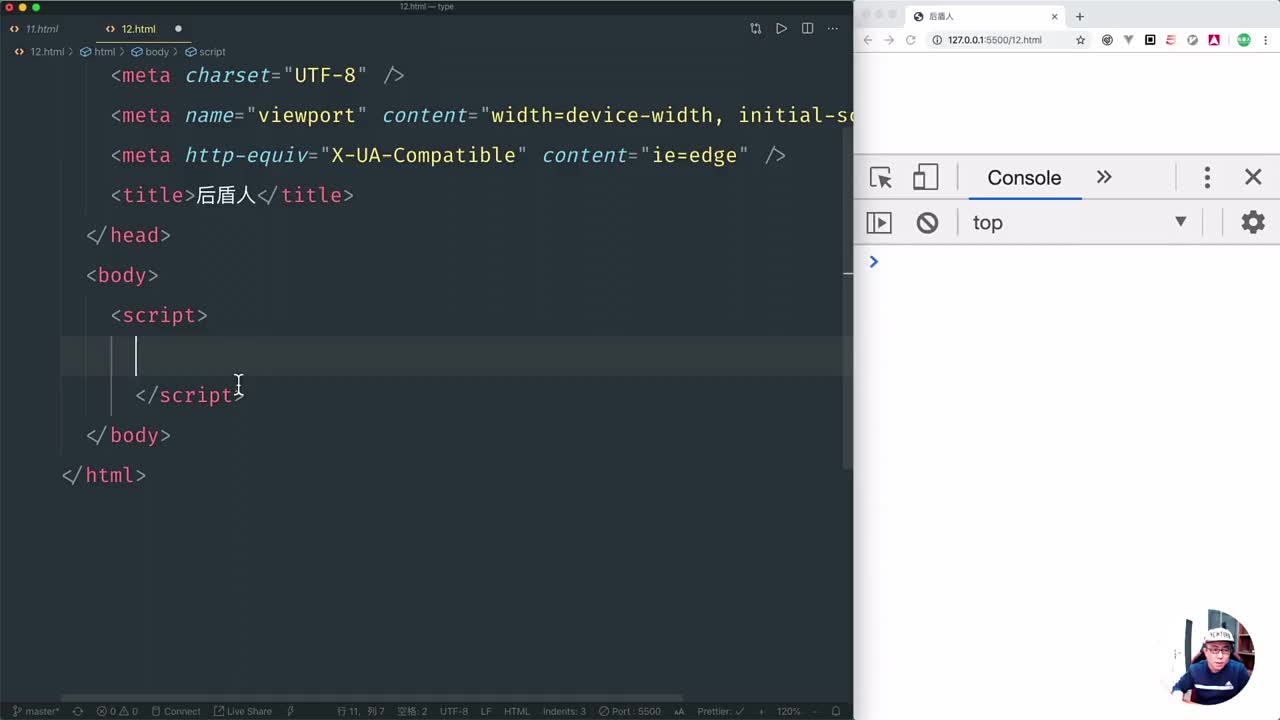Click the spiral Chrome extension icon
The height and width of the screenshot is (720, 1280).
[1107, 40]
